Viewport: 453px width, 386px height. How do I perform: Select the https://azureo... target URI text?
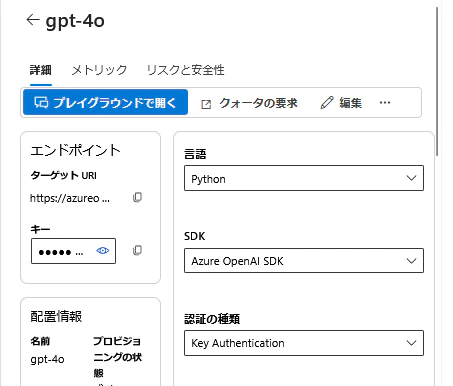(x=70, y=198)
